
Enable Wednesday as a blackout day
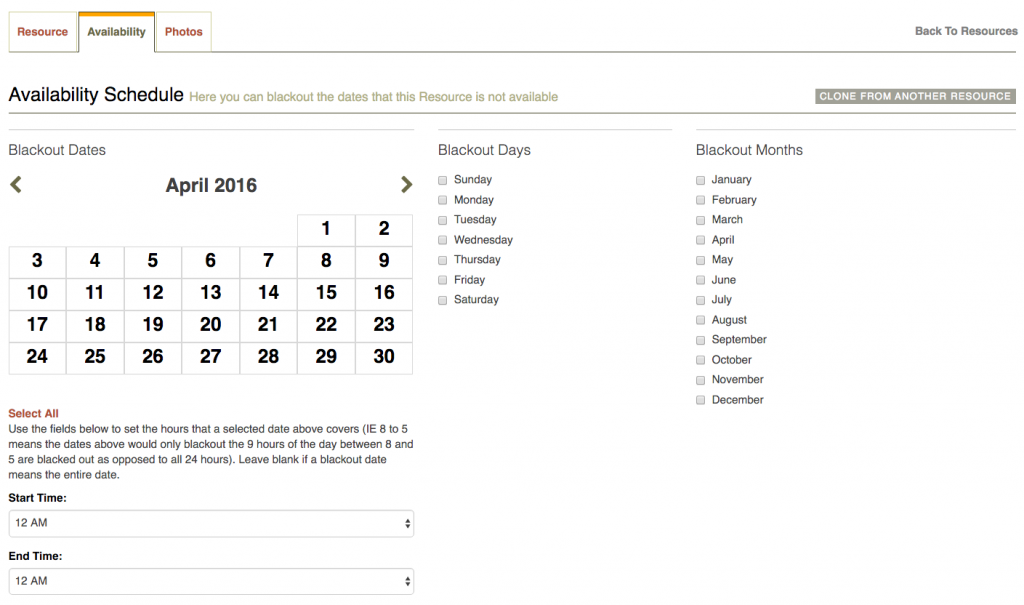pos(443,240)
